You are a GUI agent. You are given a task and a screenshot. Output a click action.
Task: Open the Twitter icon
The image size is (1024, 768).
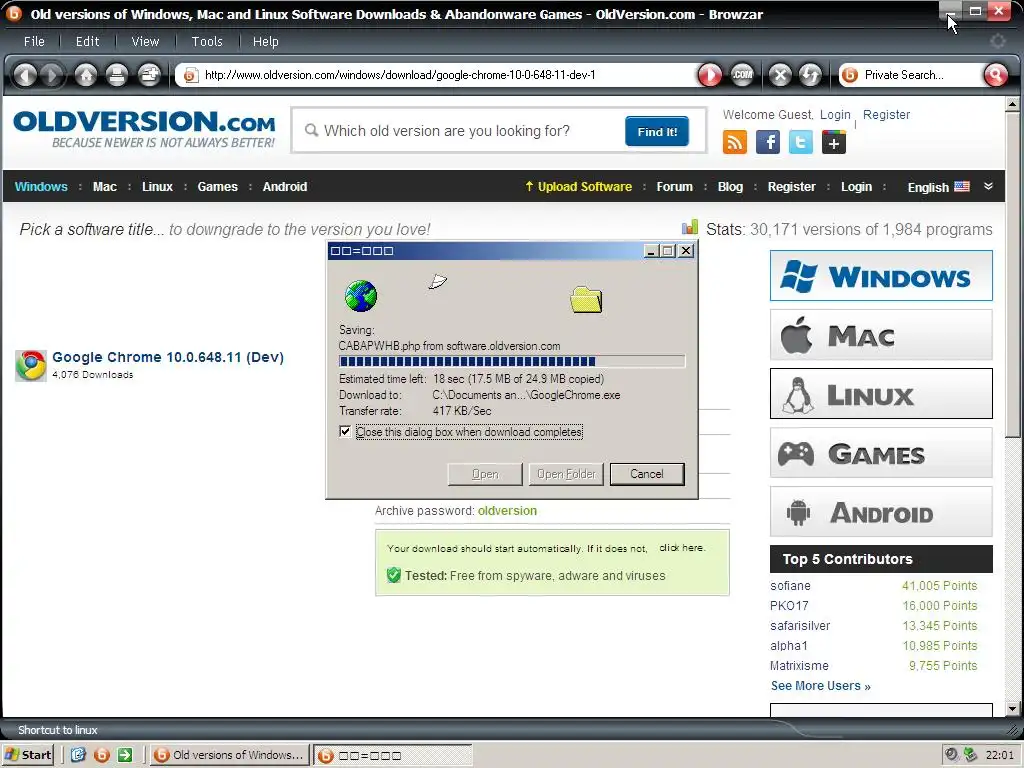click(x=801, y=142)
